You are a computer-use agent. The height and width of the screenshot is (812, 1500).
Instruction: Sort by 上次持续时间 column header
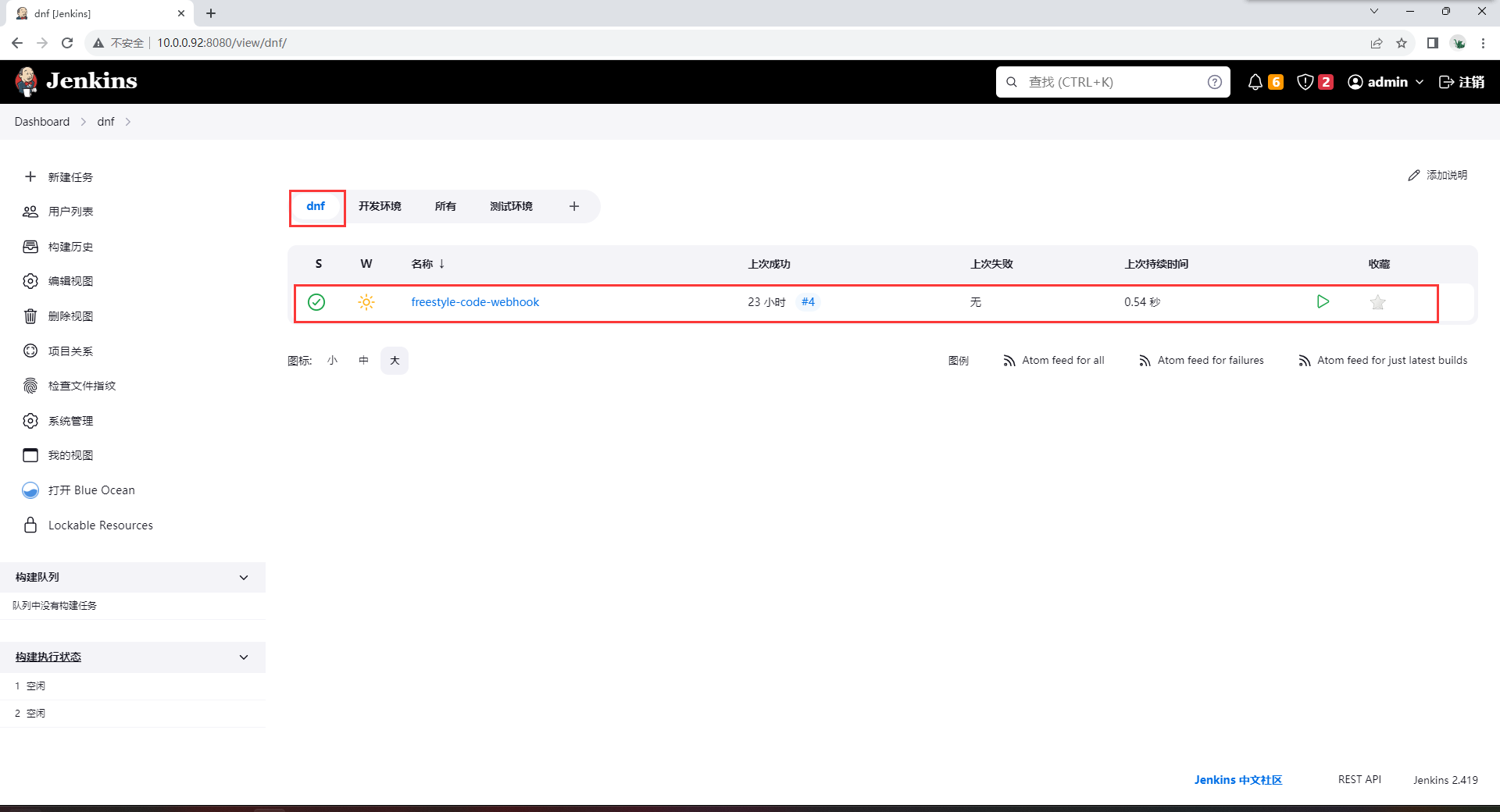pyautogui.click(x=1156, y=264)
